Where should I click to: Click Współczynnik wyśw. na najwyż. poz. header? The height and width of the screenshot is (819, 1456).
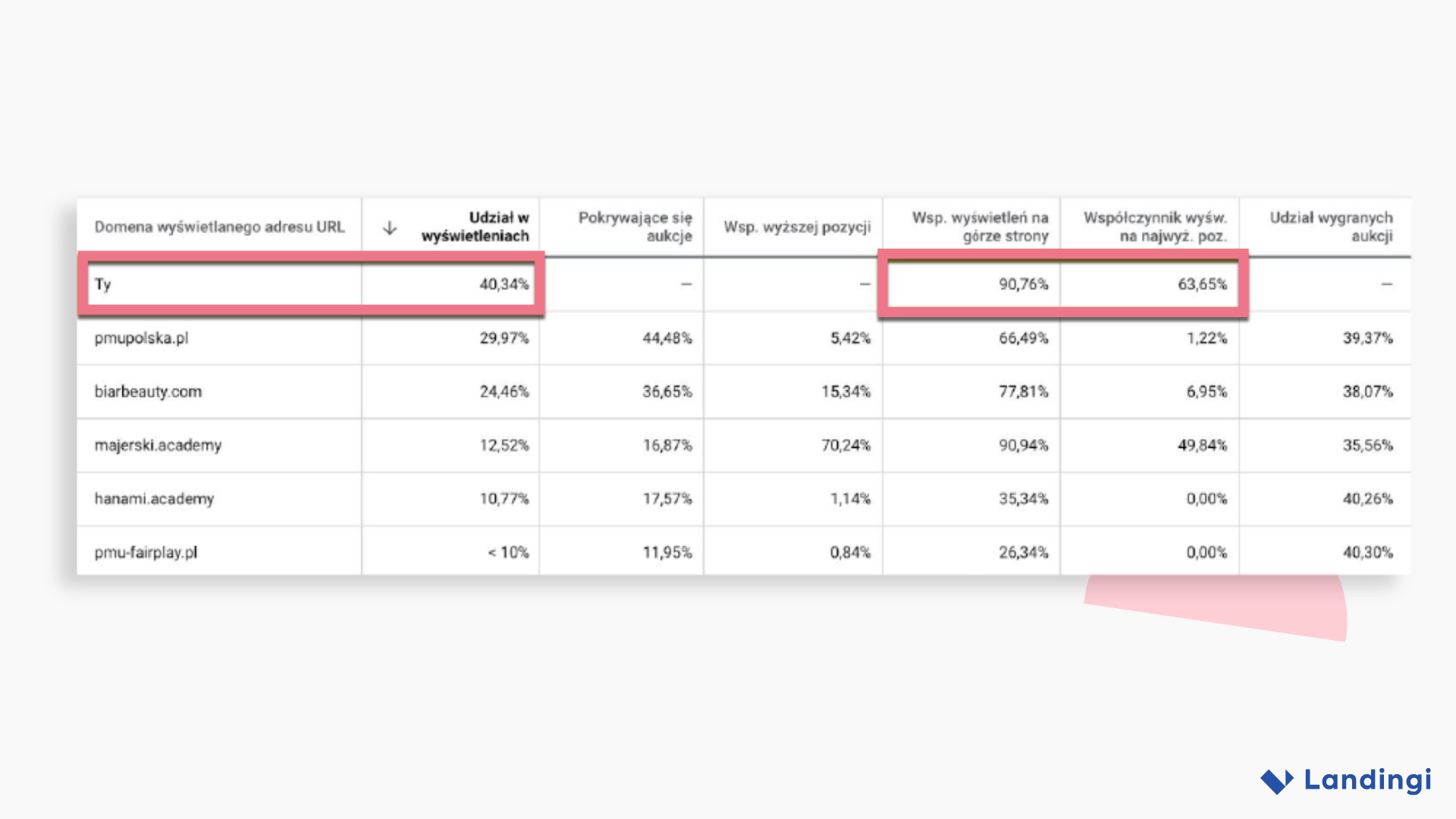[1154, 227]
